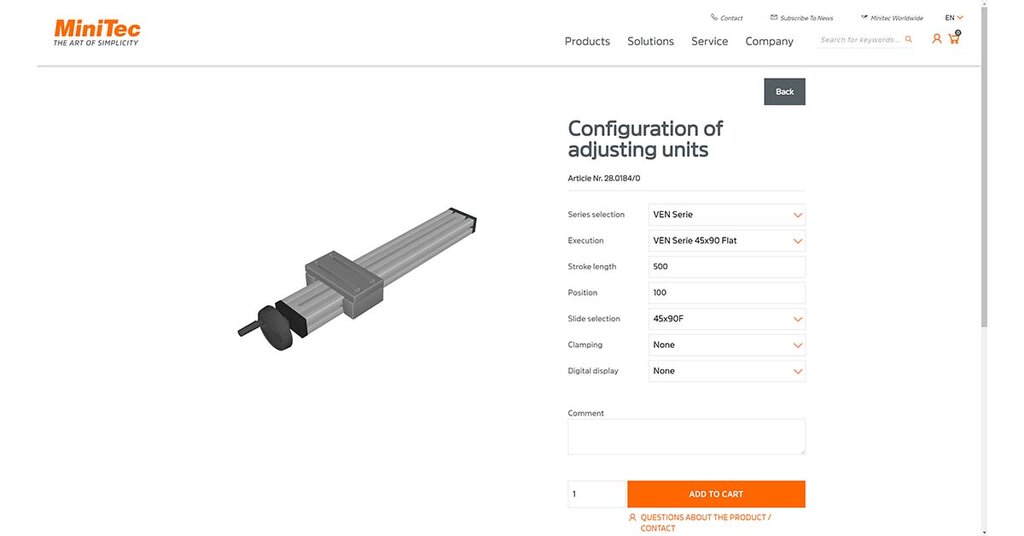
Task: Click the envelope icon for Subscribe To News
Action: click(x=774, y=17)
